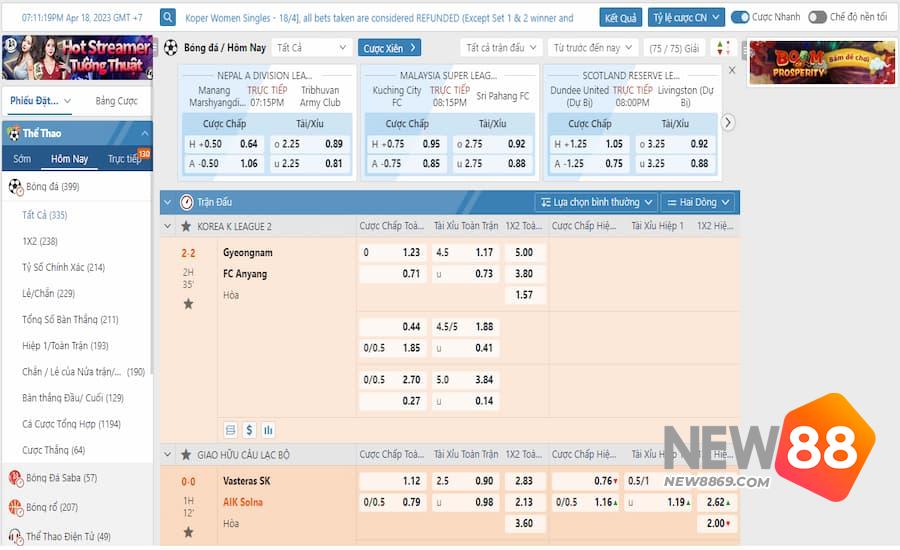The image size is (900, 550).
Task: Select Tổng Số Bàn Thắng (211) market
Action: tap(70, 319)
